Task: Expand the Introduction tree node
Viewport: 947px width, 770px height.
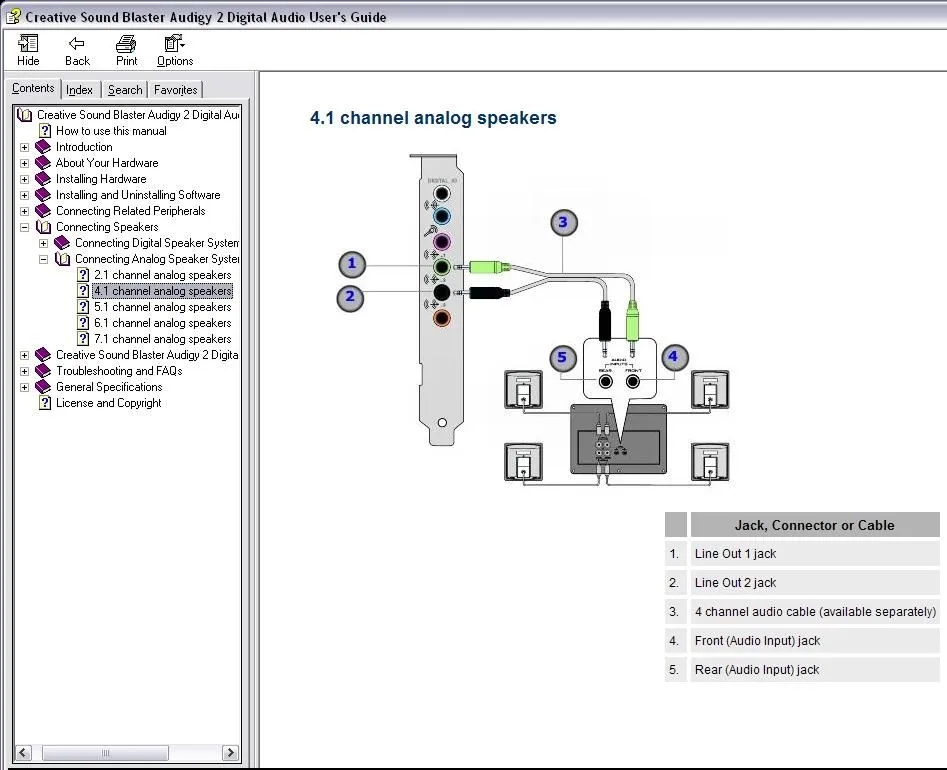Action: [24, 147]
